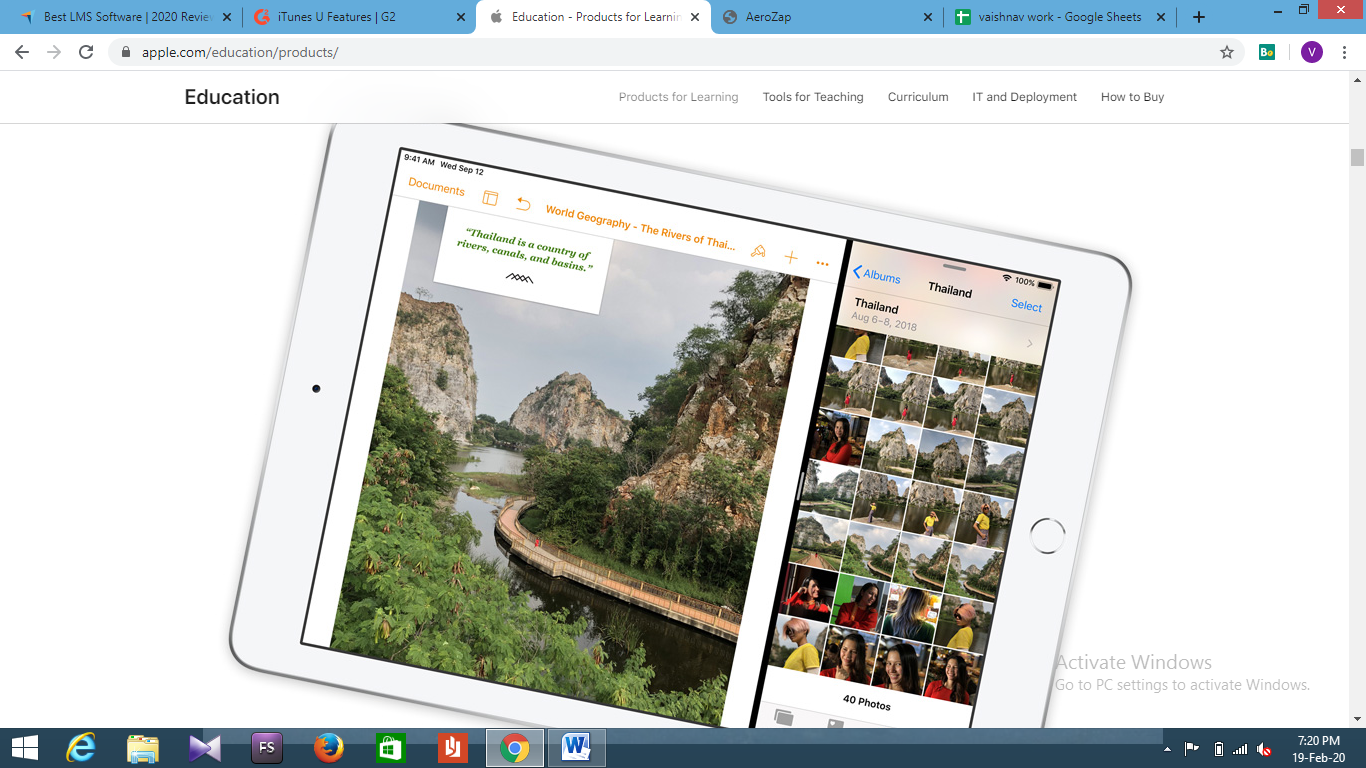Viewport: 1366px width, 768px height.
Task: Close the AeroZap tab
Action: tap(927, 17)
